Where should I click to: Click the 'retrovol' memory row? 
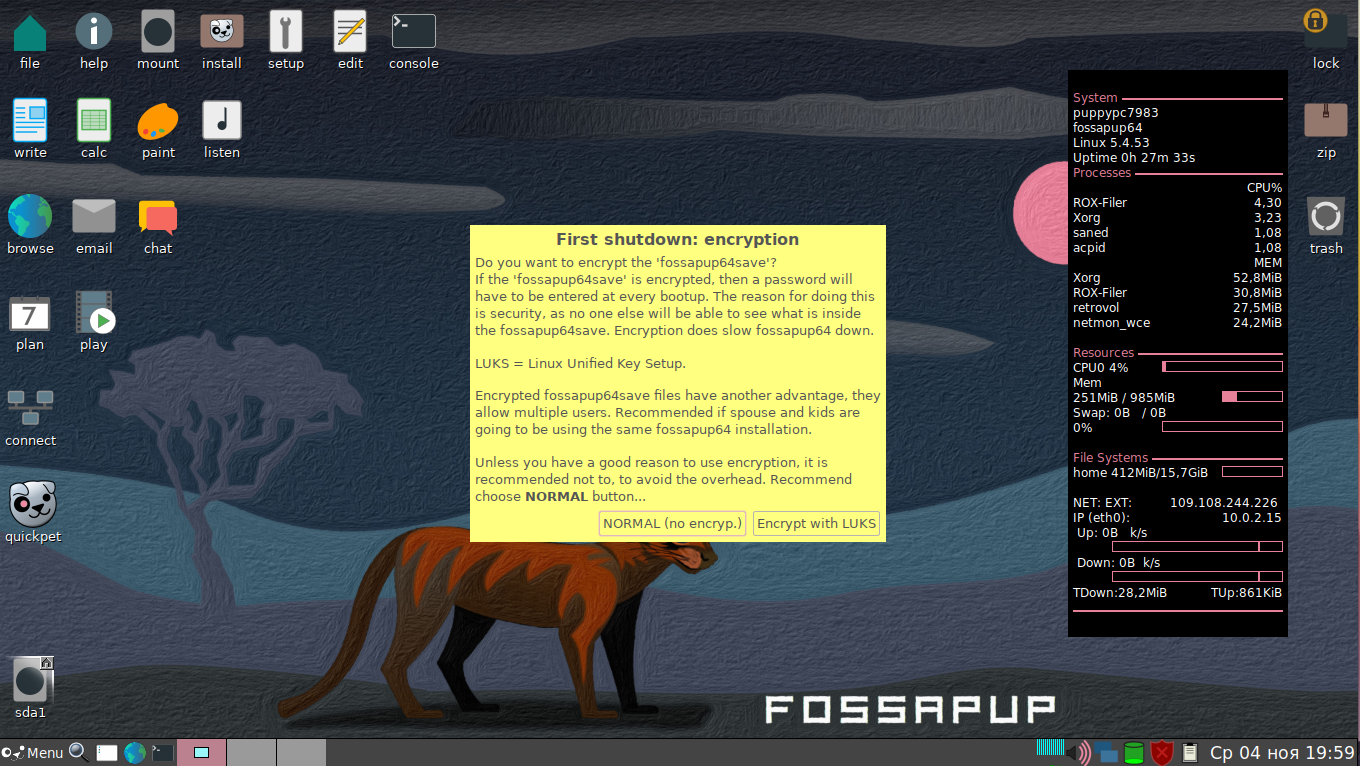1177,308
